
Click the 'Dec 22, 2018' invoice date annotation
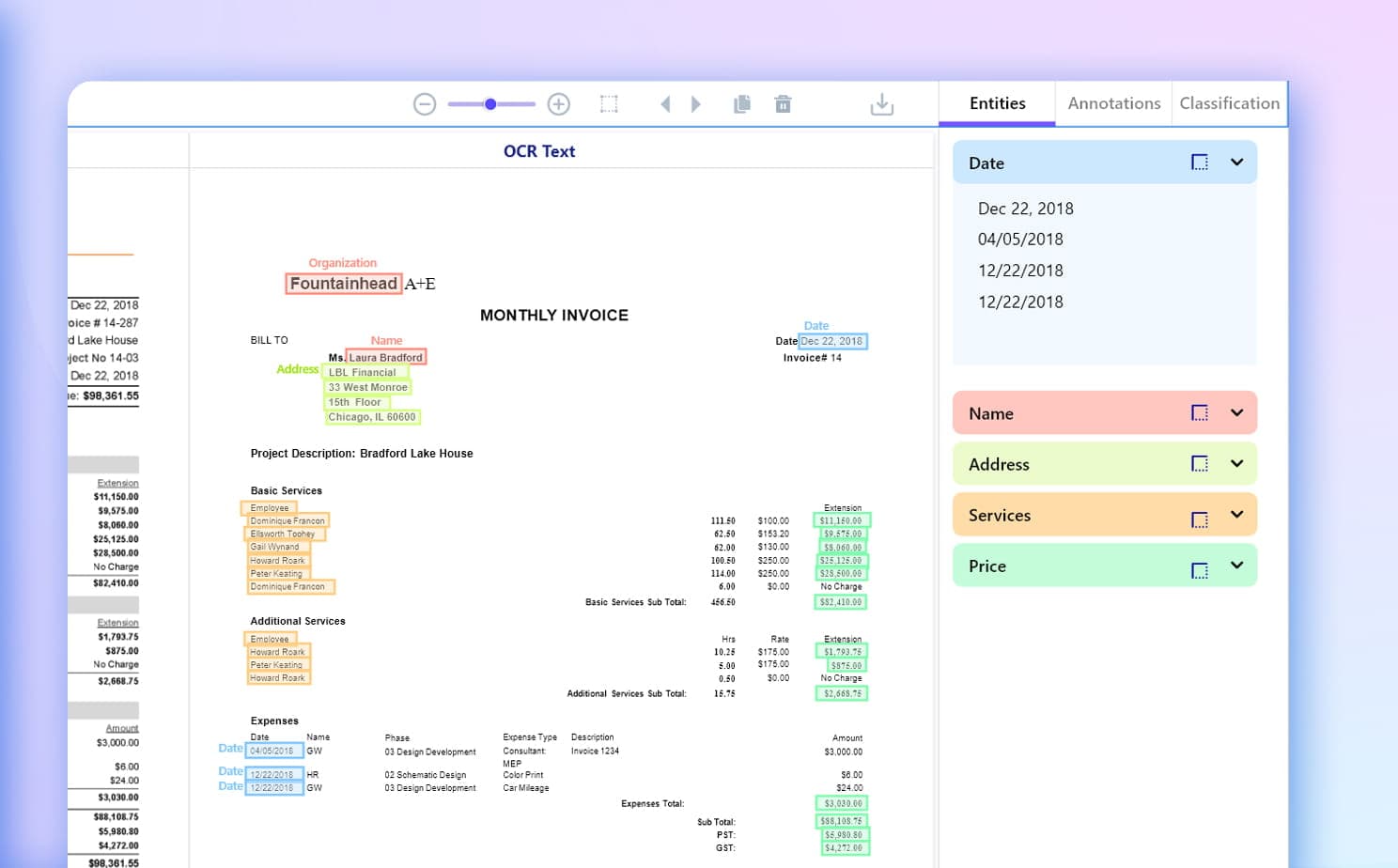(832, 341)
